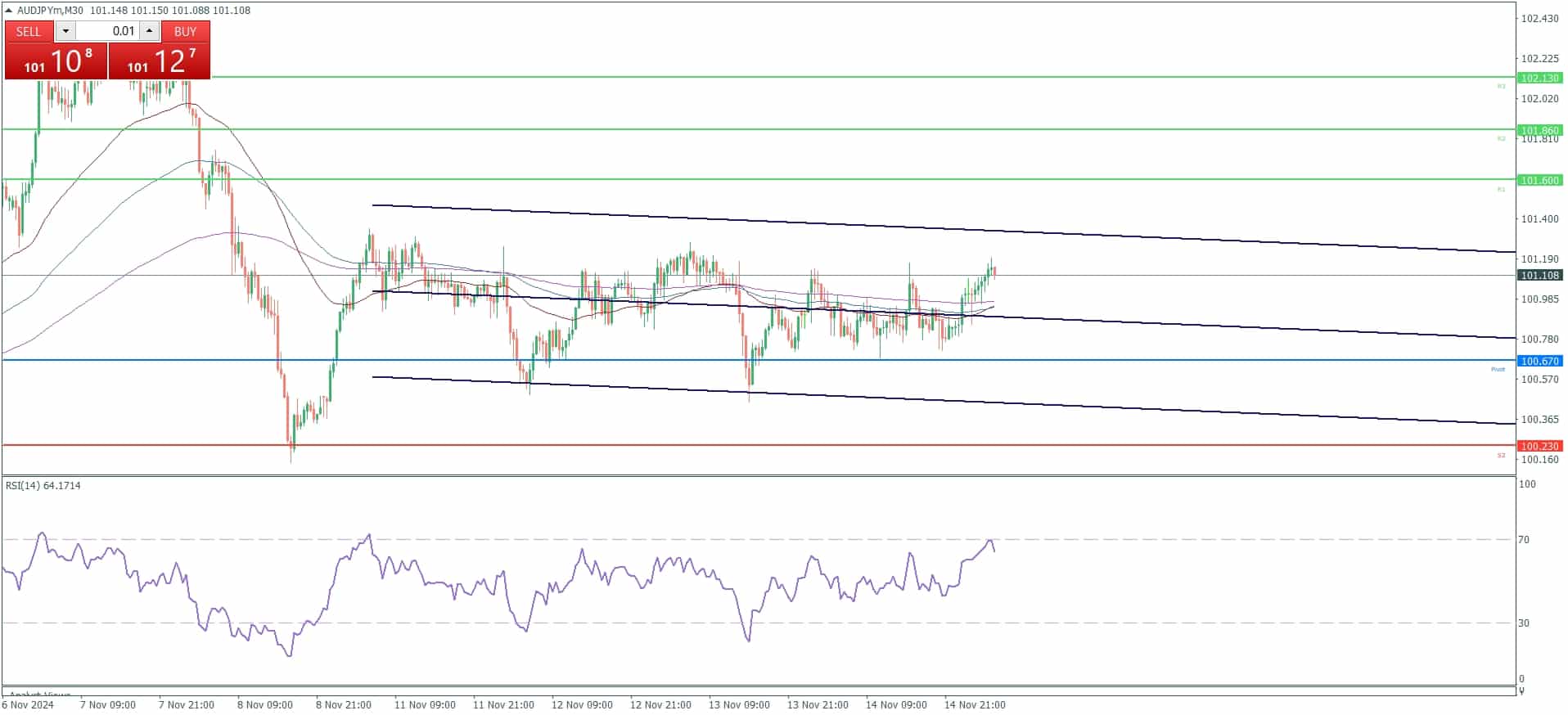Click the current price label 101.108
1568x715 pixels.
pos(1539,276)
